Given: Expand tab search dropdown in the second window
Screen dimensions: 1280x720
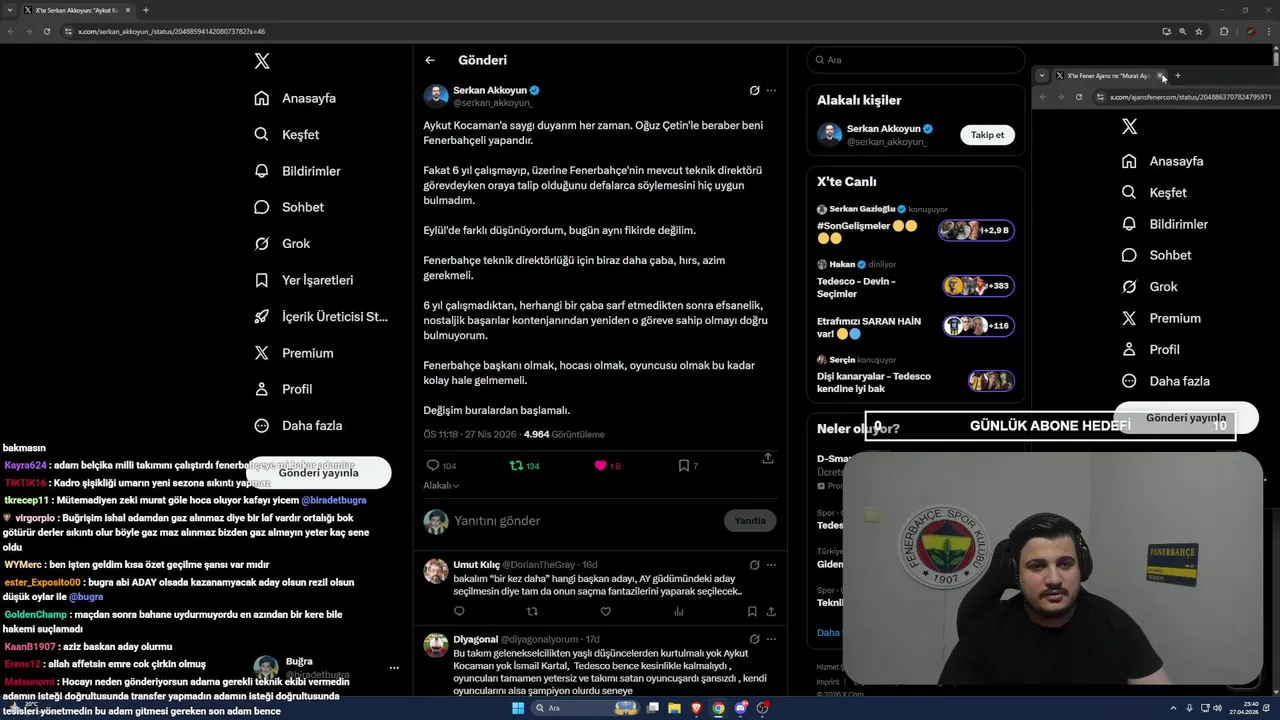Looking at the screenshot, I should 1042,76.
